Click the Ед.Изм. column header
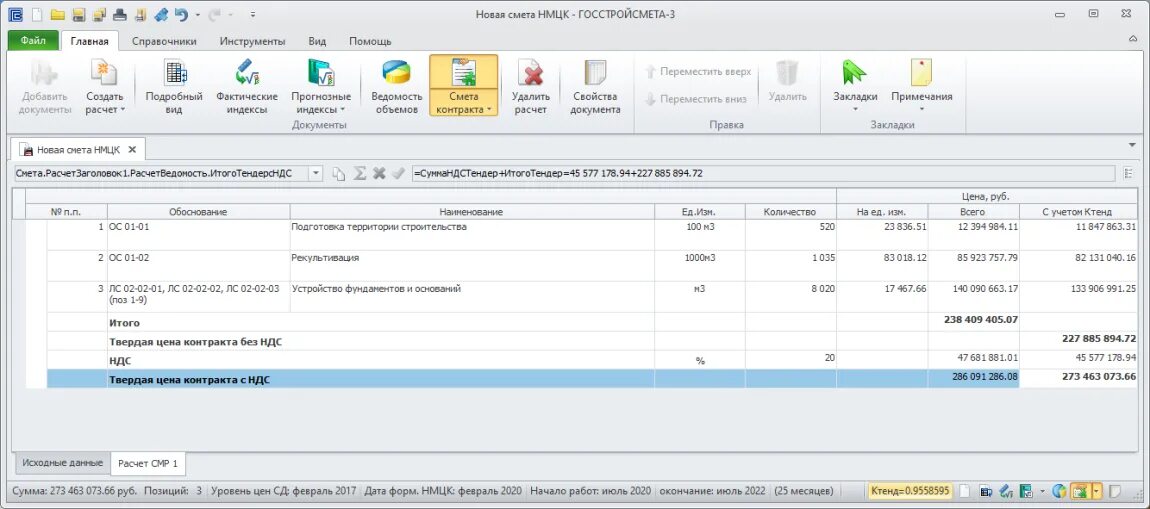1150x509 pixels. pyautogui.click(x=699, y=212)
